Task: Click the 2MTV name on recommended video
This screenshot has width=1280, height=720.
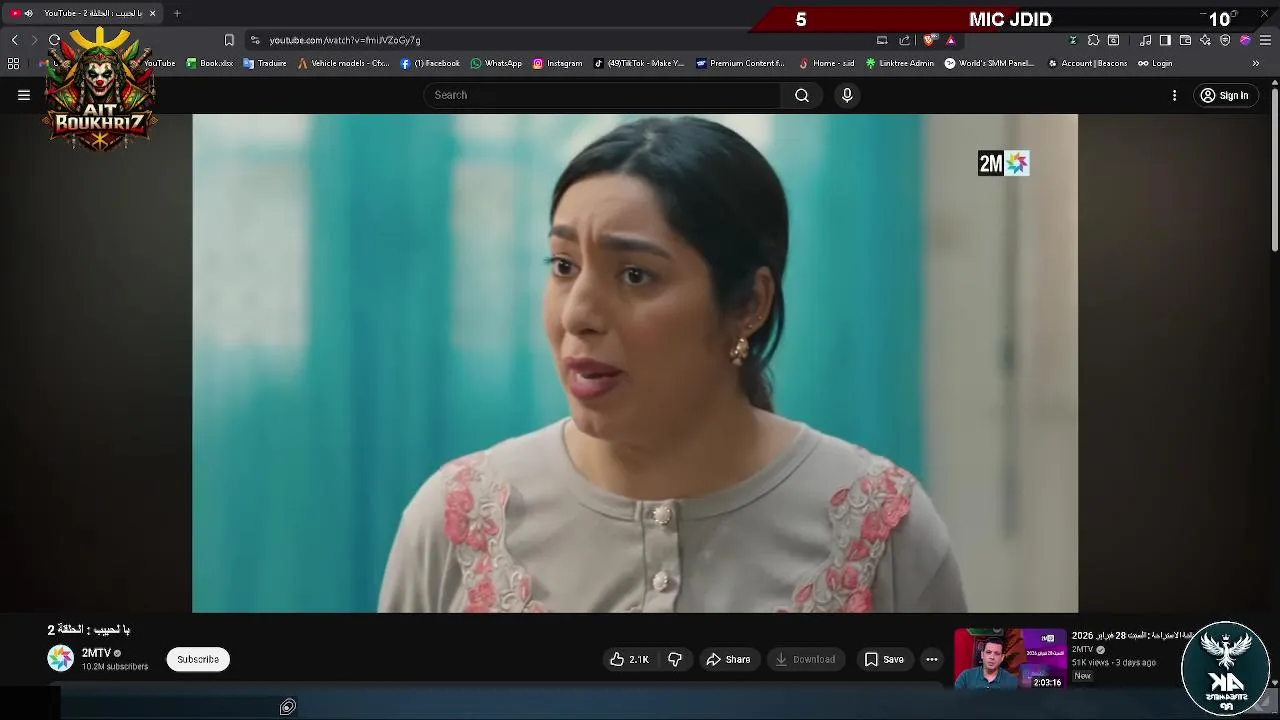Action: point(1083,649)
